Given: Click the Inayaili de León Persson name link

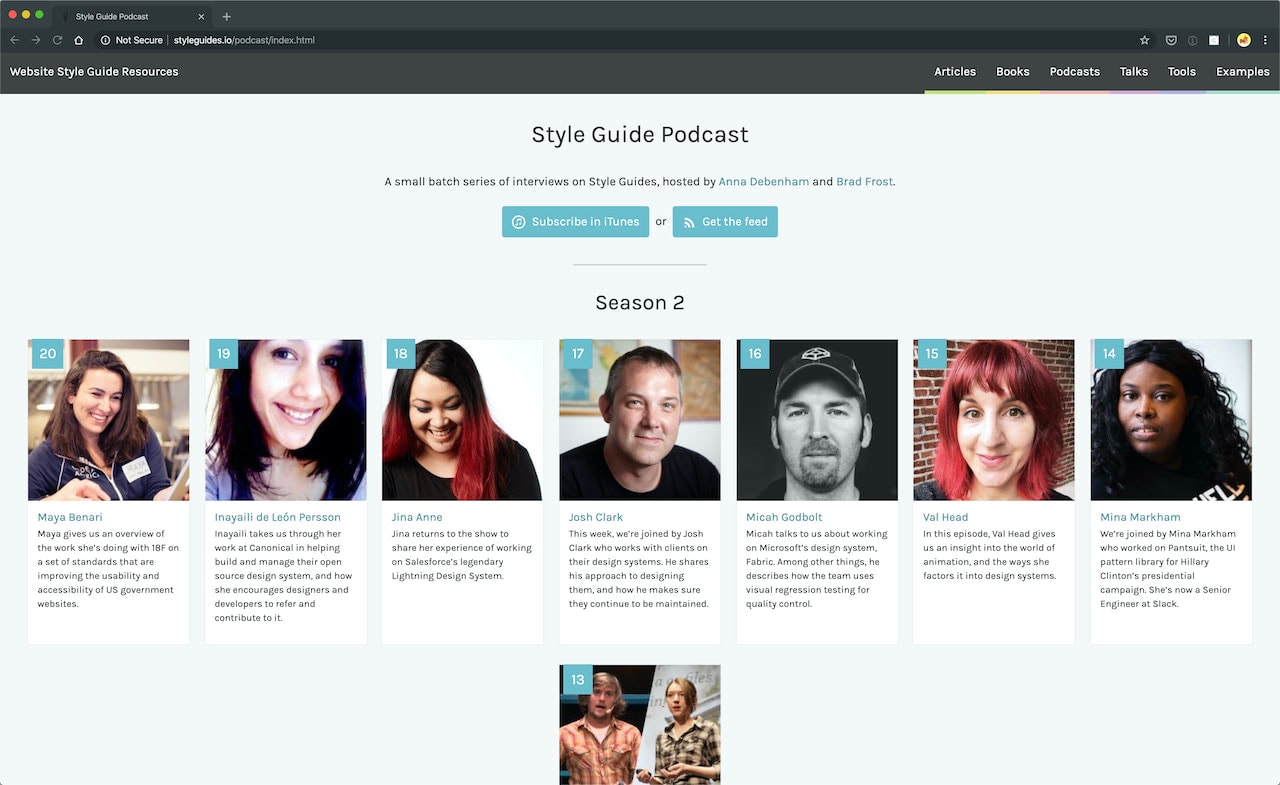Looking at the screenshot, I should 278,517.
